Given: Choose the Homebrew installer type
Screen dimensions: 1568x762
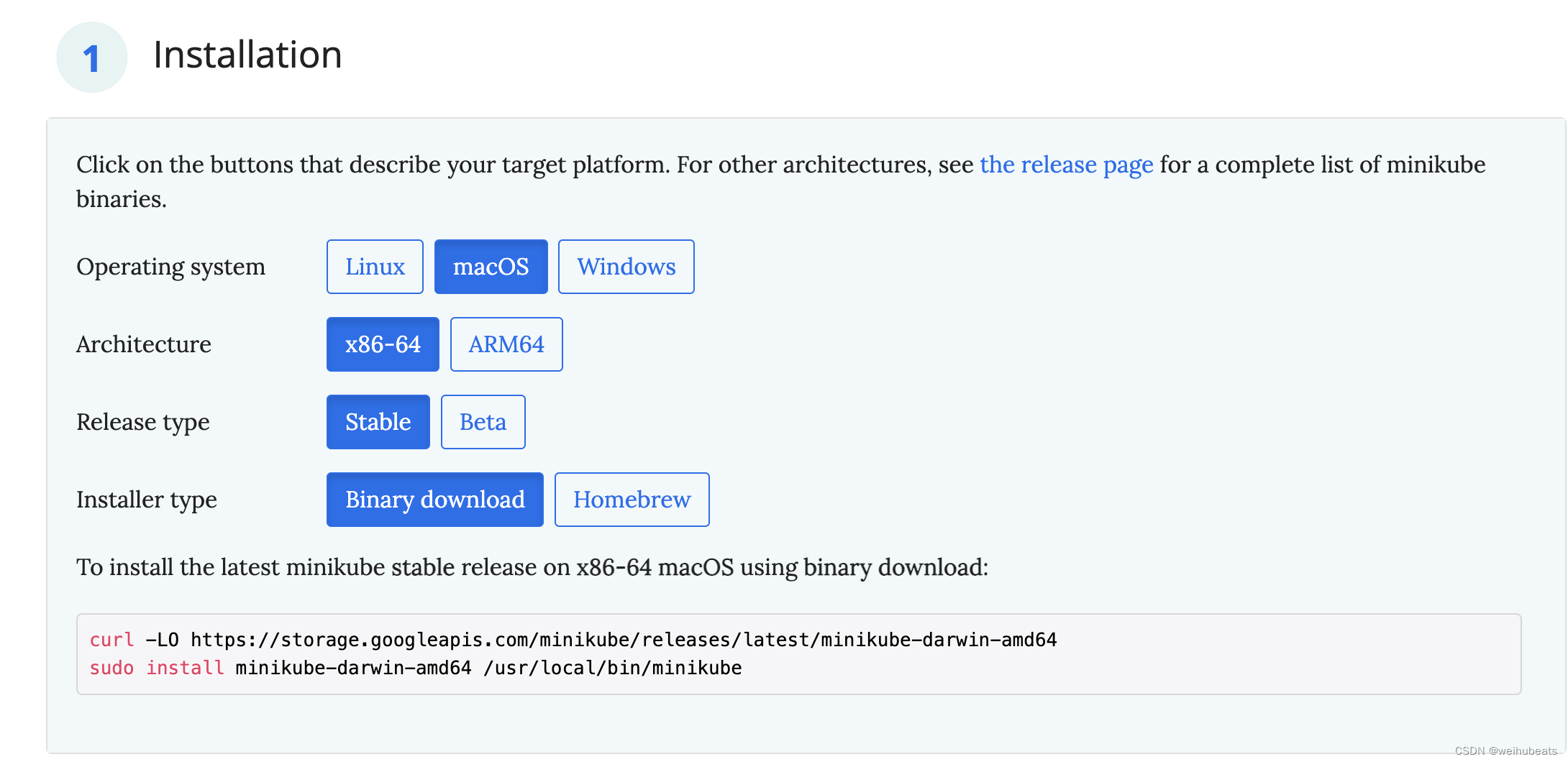Looking at the screenshot, I should point(632,500).
